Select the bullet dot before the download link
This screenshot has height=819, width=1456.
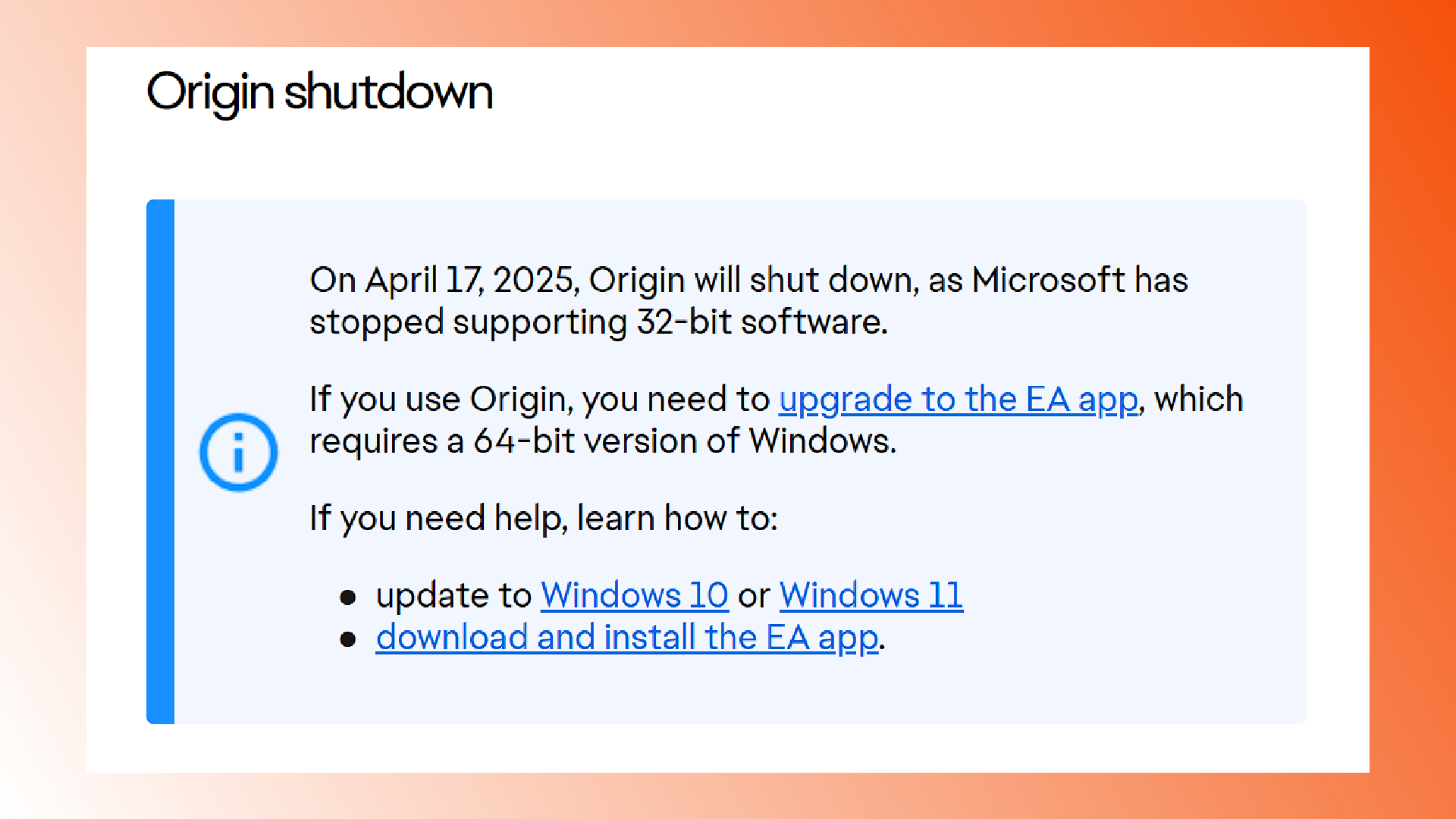[348, 640]
